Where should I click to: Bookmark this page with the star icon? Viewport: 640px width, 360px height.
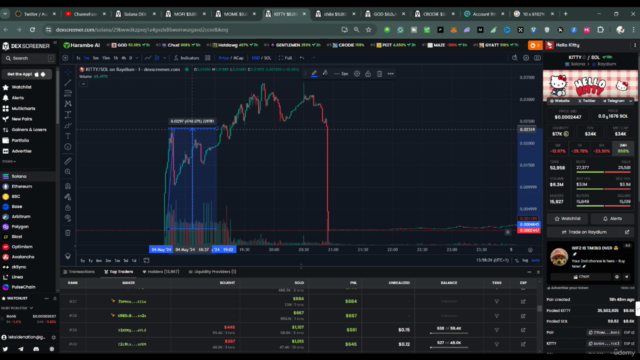(369, 30)
